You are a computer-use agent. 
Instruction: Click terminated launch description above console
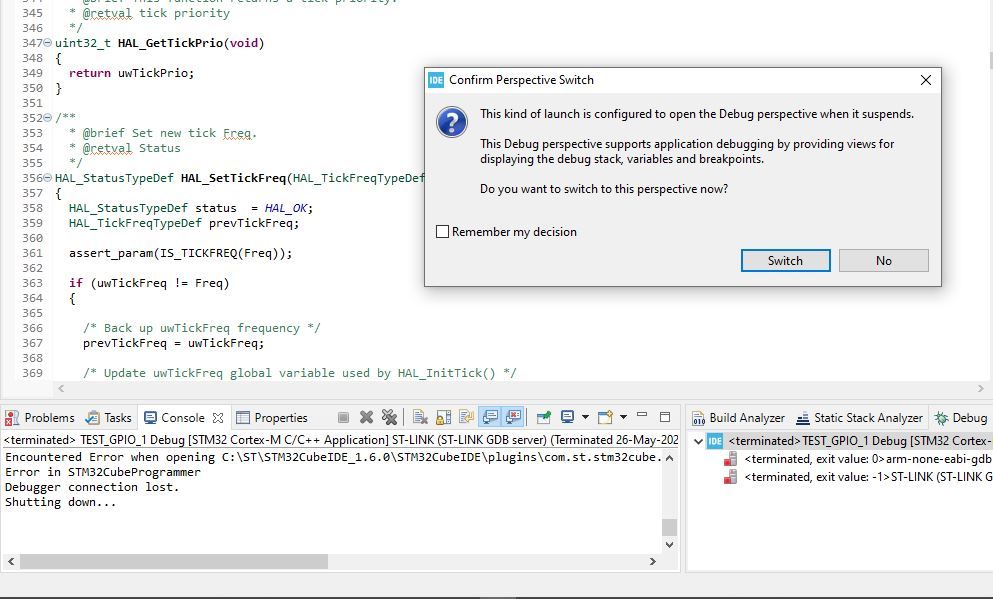click(341, 439)
